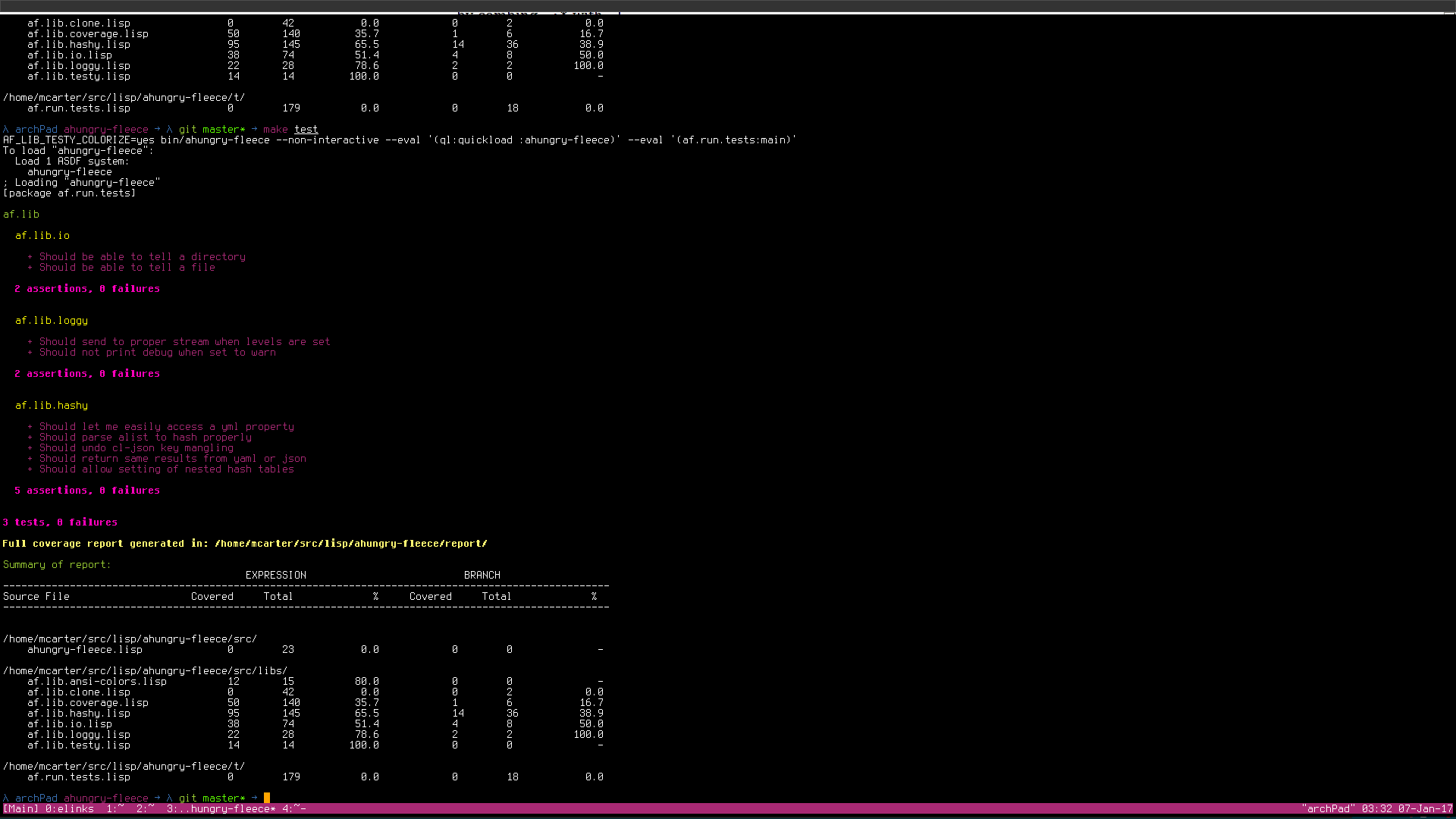Click the "[package af.run.tests]" line

pos(69,193)
